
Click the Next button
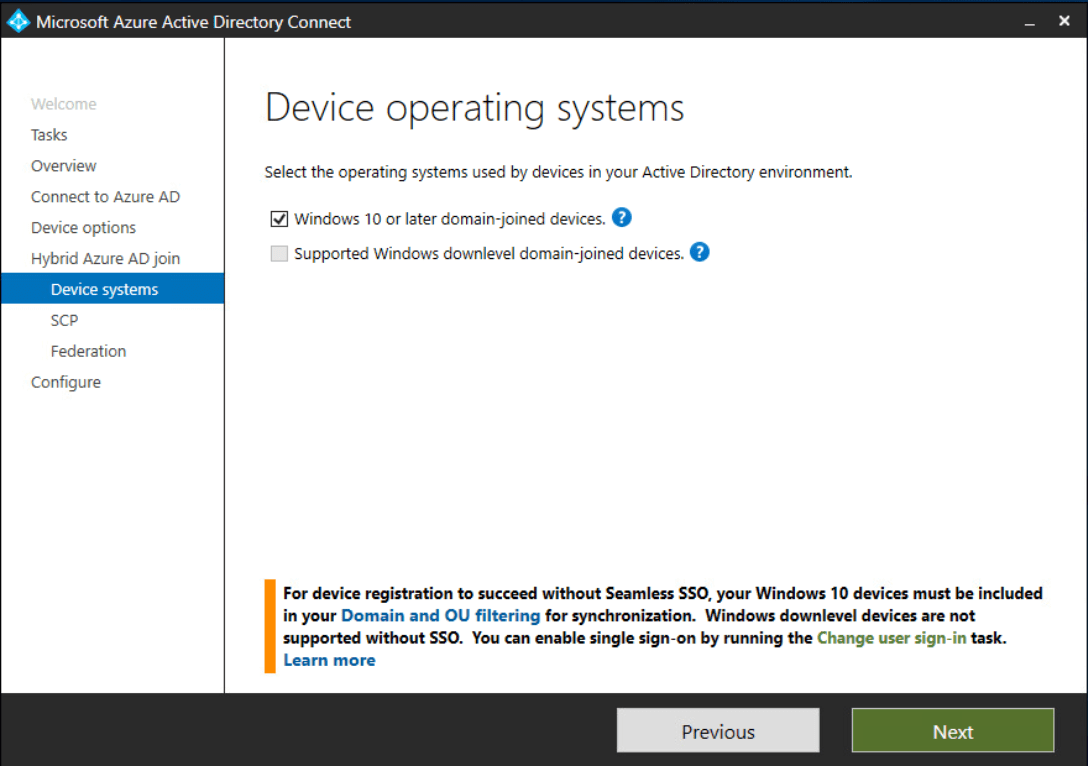pos(951,730)
